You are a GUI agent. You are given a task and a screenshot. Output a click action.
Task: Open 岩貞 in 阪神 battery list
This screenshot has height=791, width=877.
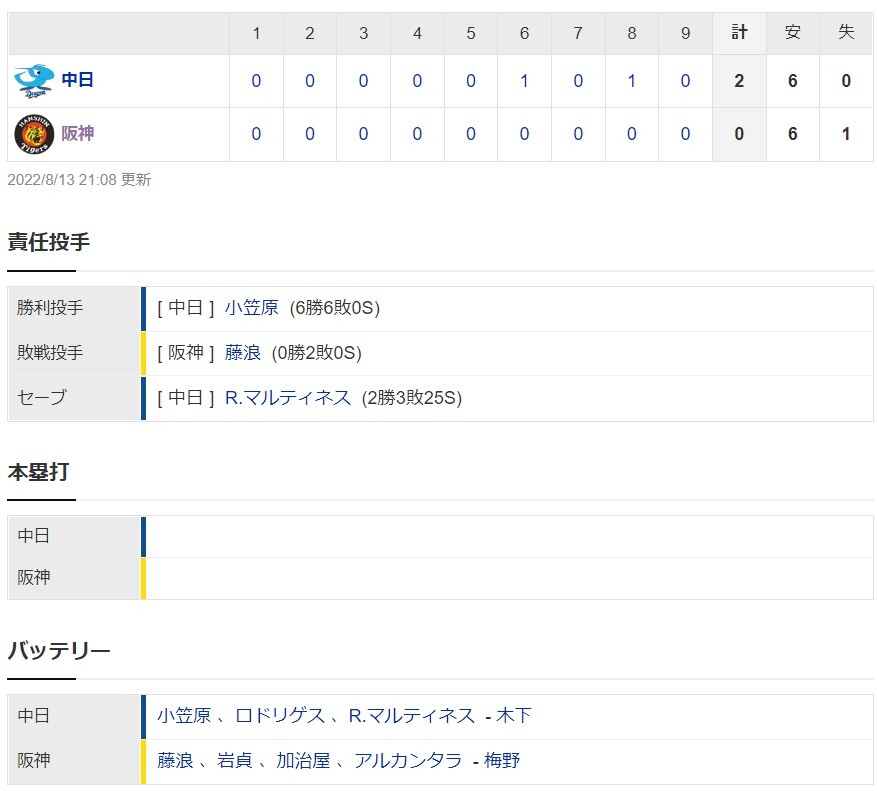click(234, 761)
